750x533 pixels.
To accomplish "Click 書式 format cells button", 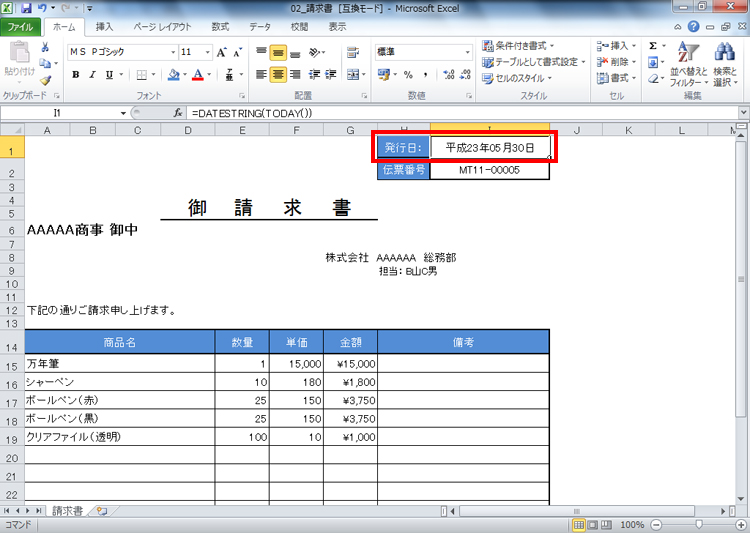I will click(616, 78).
